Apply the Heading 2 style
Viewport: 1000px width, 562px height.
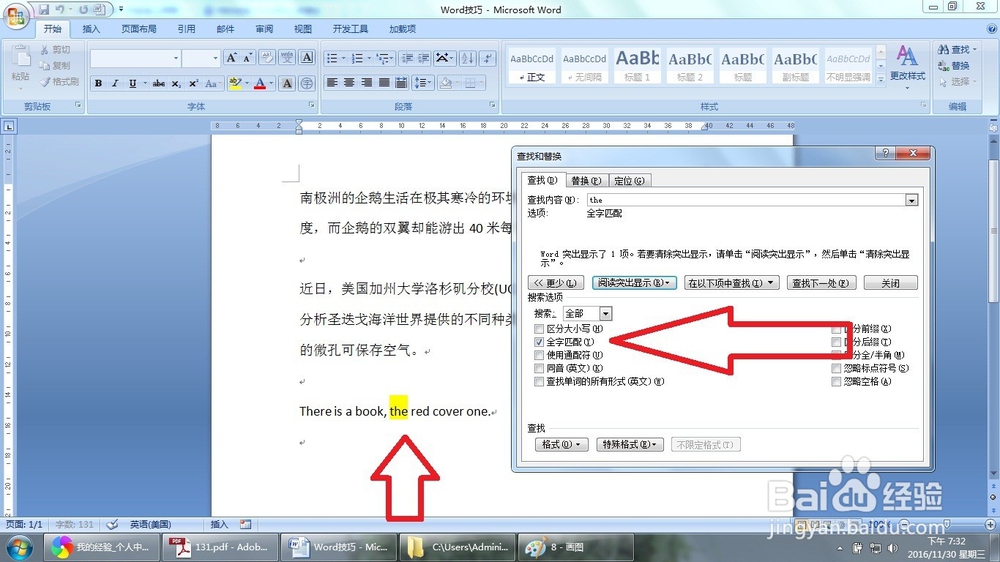[690, 66]
